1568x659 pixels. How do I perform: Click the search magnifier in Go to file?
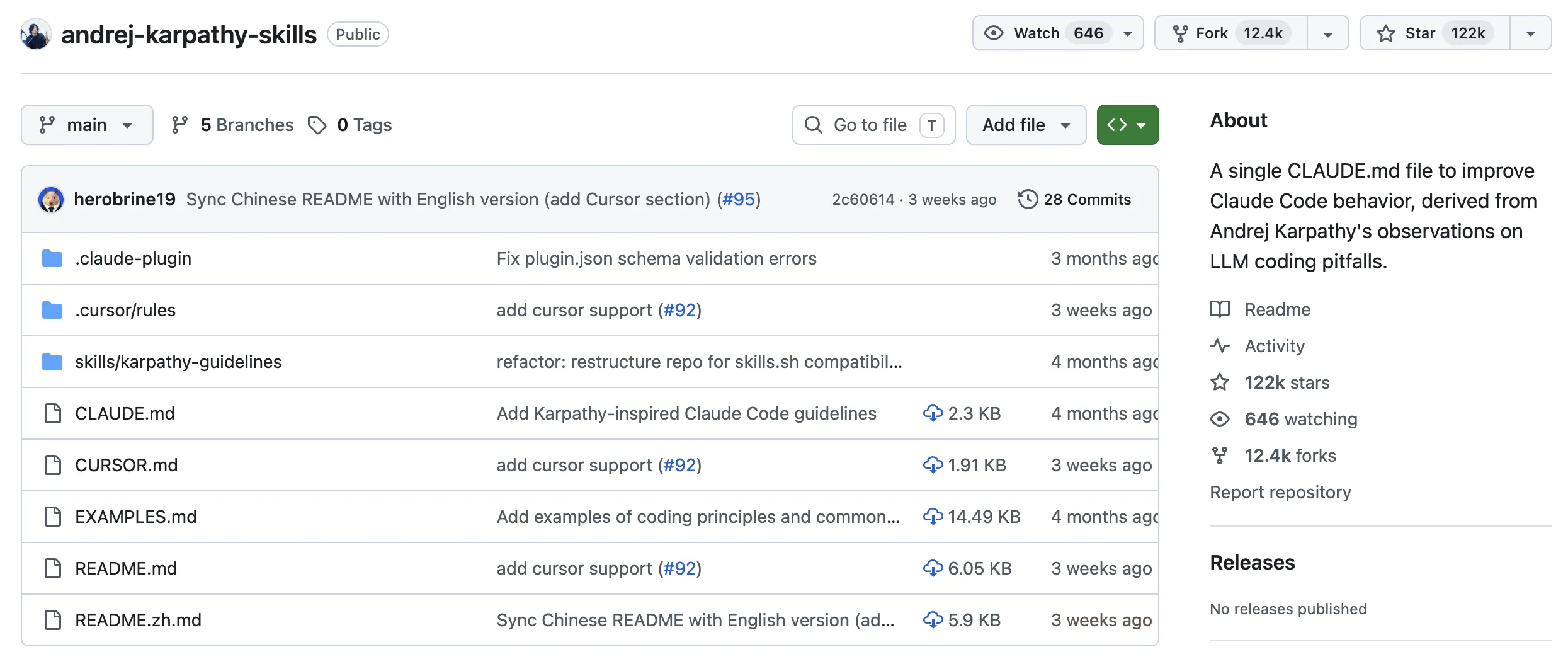[x=814, y=125]
